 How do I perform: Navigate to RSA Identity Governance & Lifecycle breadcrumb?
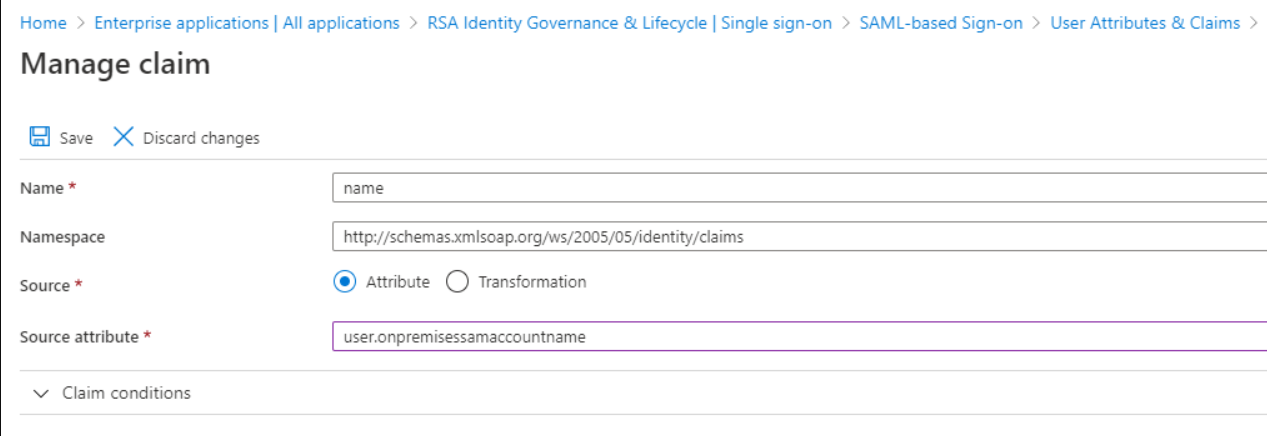(x=629, y=23)
